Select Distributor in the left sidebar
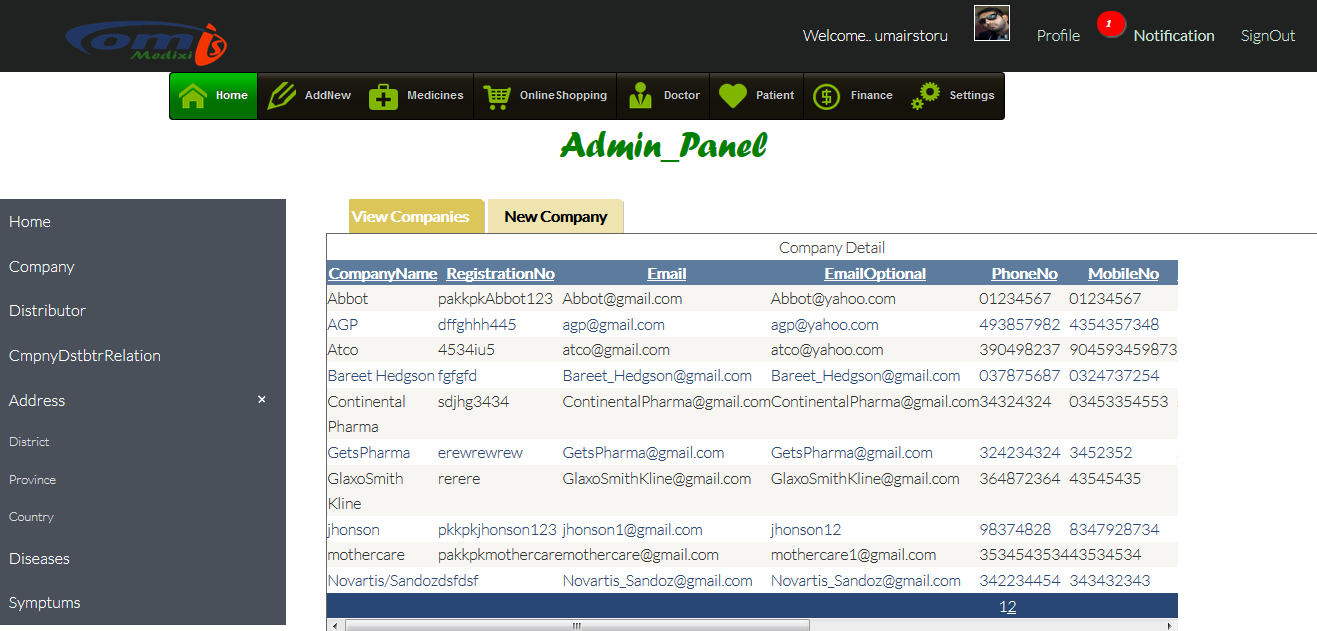 pyautogui.click(x=48, y=311)
